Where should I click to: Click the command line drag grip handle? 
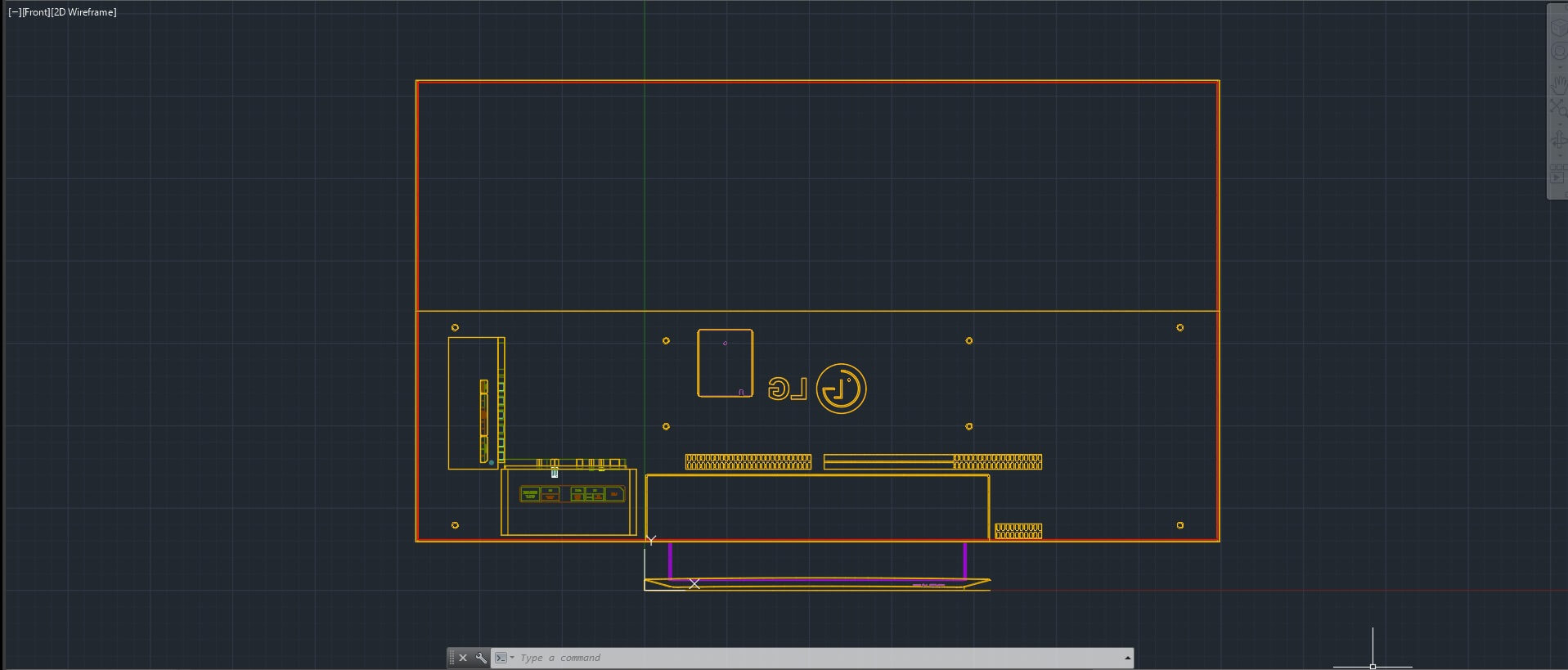452,658
